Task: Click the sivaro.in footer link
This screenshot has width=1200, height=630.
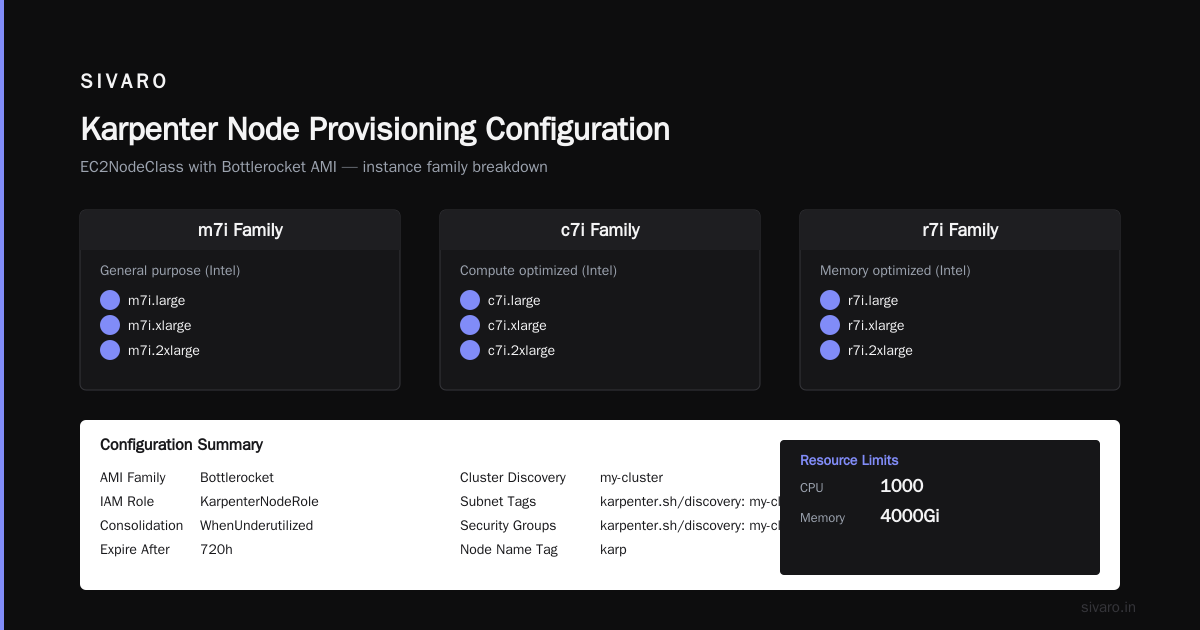Action: [1108, 607]
